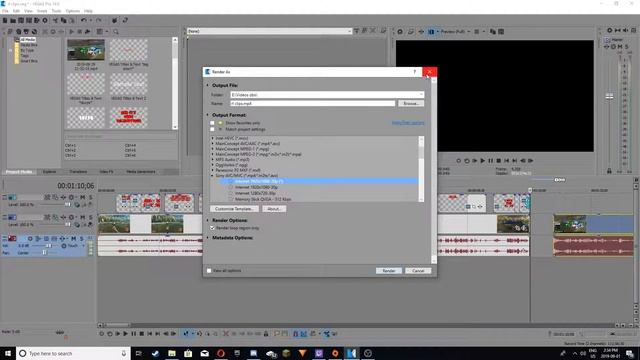Image resolution: width=640 pixels, height=360 pixels.
Task: Enable Show favorites only checkbox
Action: (212, 123)
